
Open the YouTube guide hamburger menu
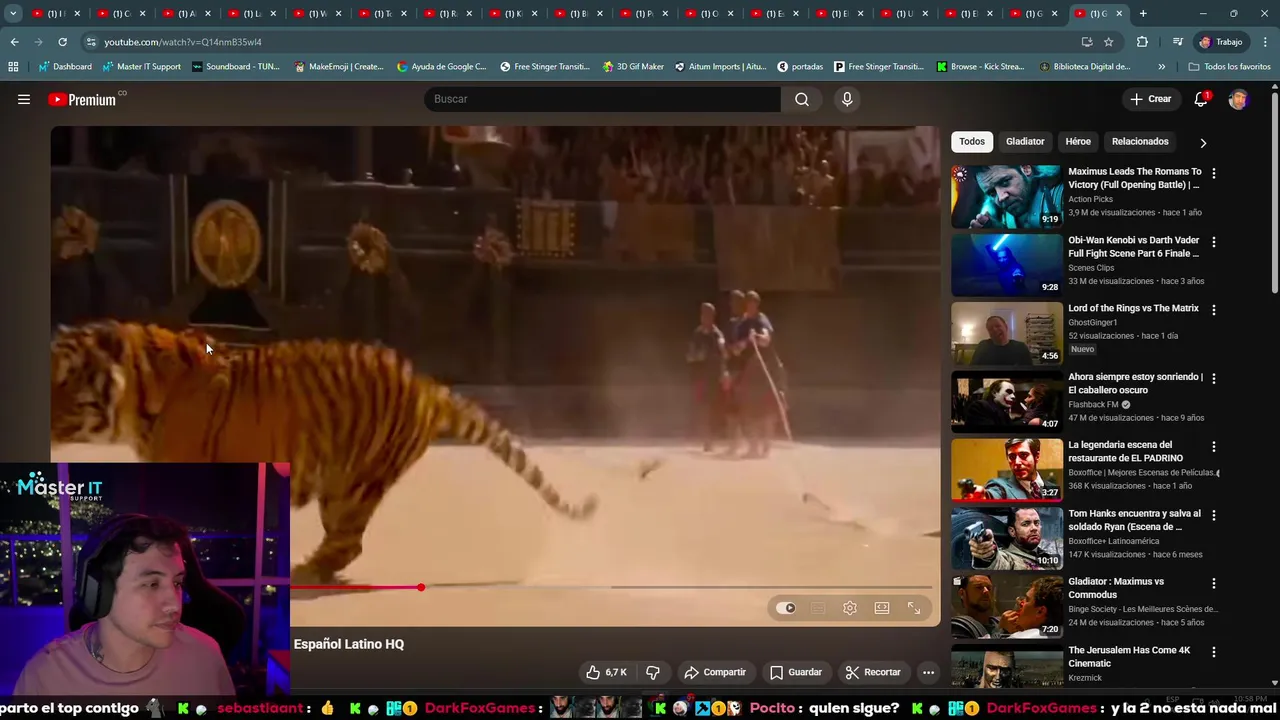click(24, 99)
